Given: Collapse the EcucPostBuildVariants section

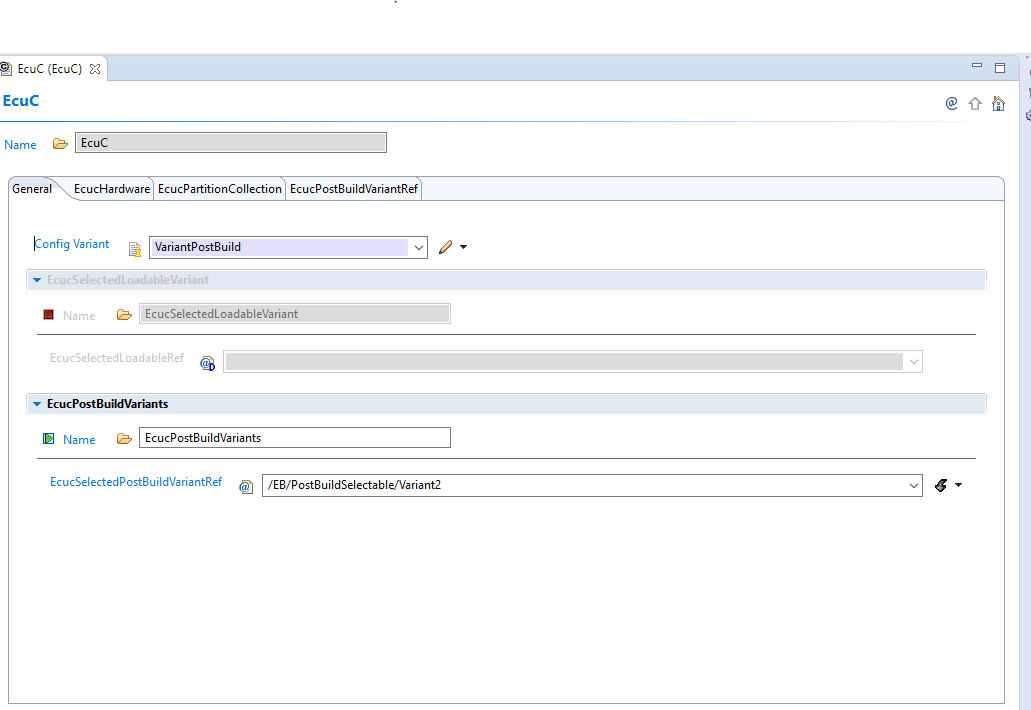Looking at the screenshot, I should [x=36, y=403].
